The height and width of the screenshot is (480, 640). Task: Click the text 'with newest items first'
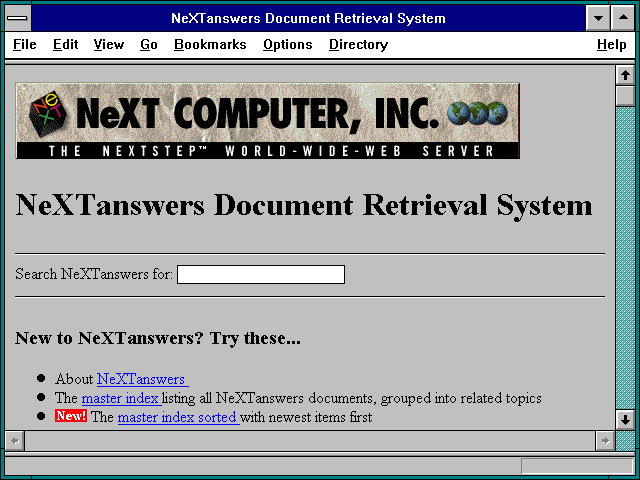coord(306,417)
